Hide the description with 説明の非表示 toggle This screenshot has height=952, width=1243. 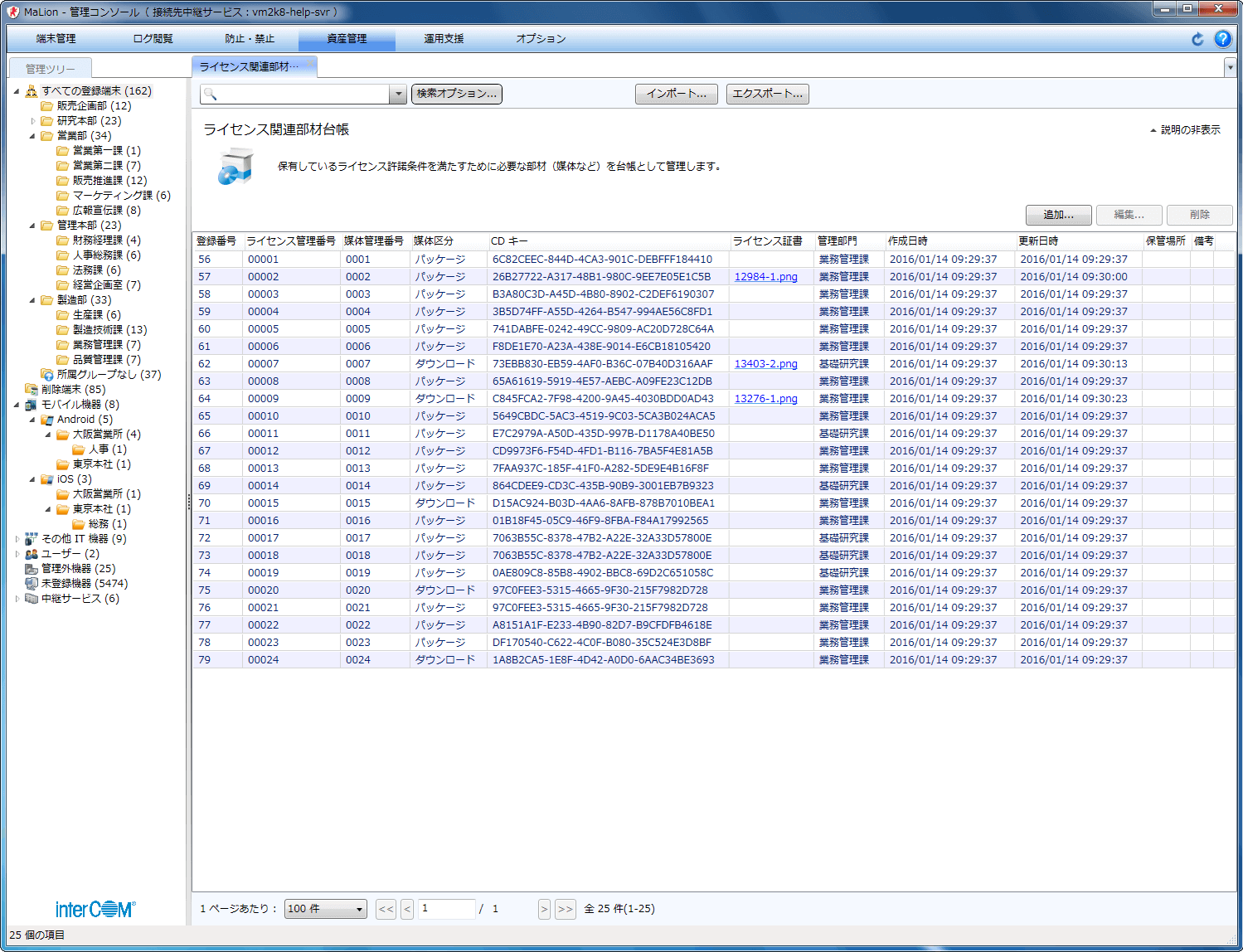tap(1185, 130)
